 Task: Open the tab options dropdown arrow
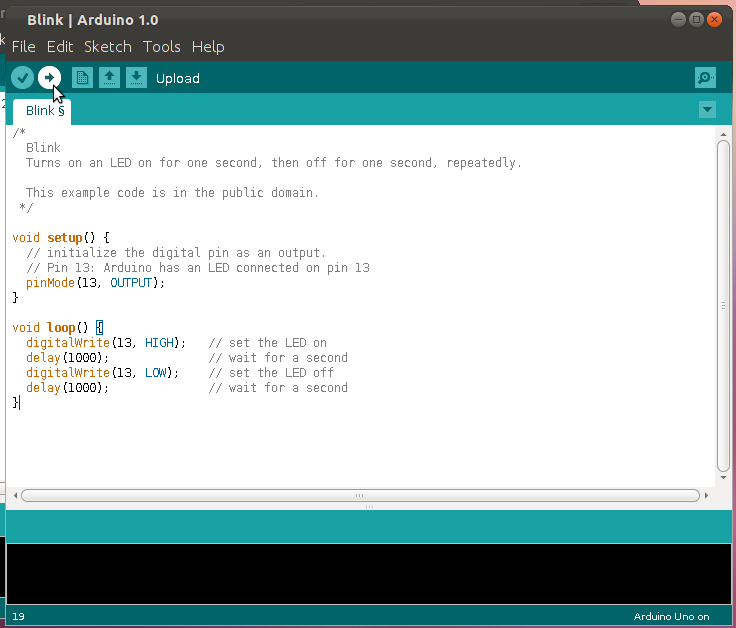[707, 110]
